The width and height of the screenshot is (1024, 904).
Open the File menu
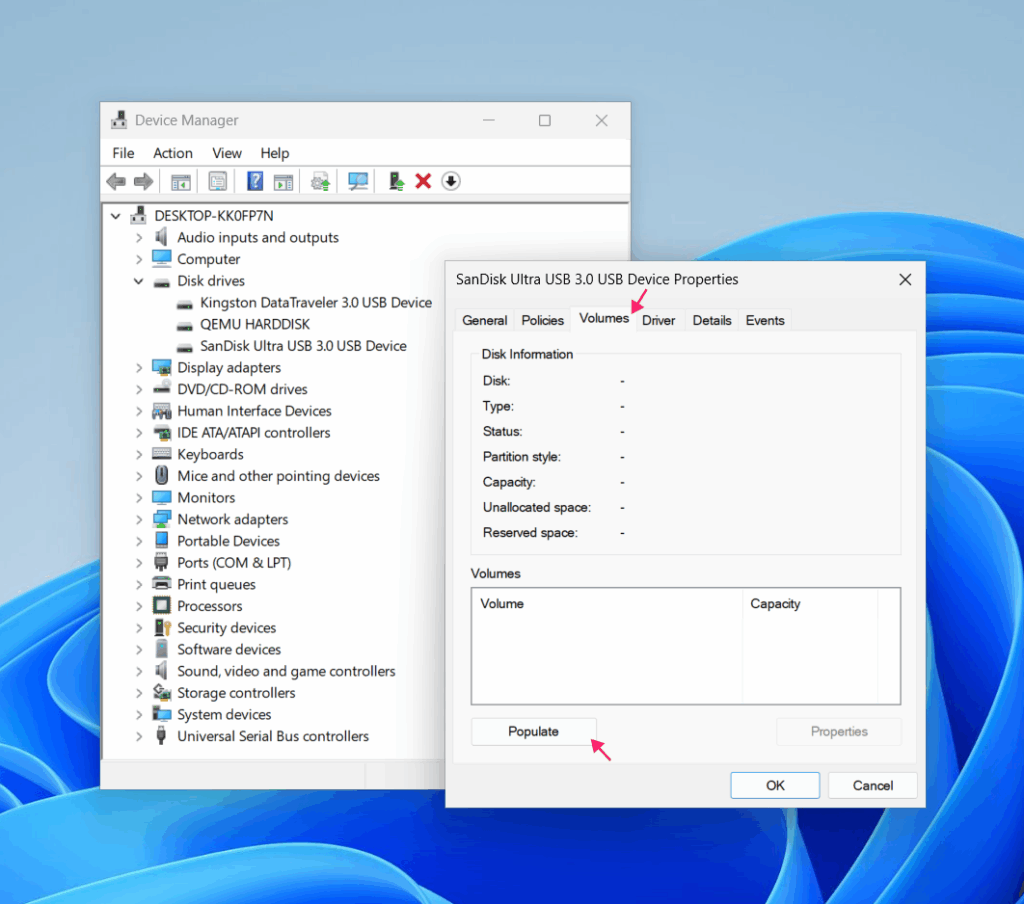click(123, 153)
